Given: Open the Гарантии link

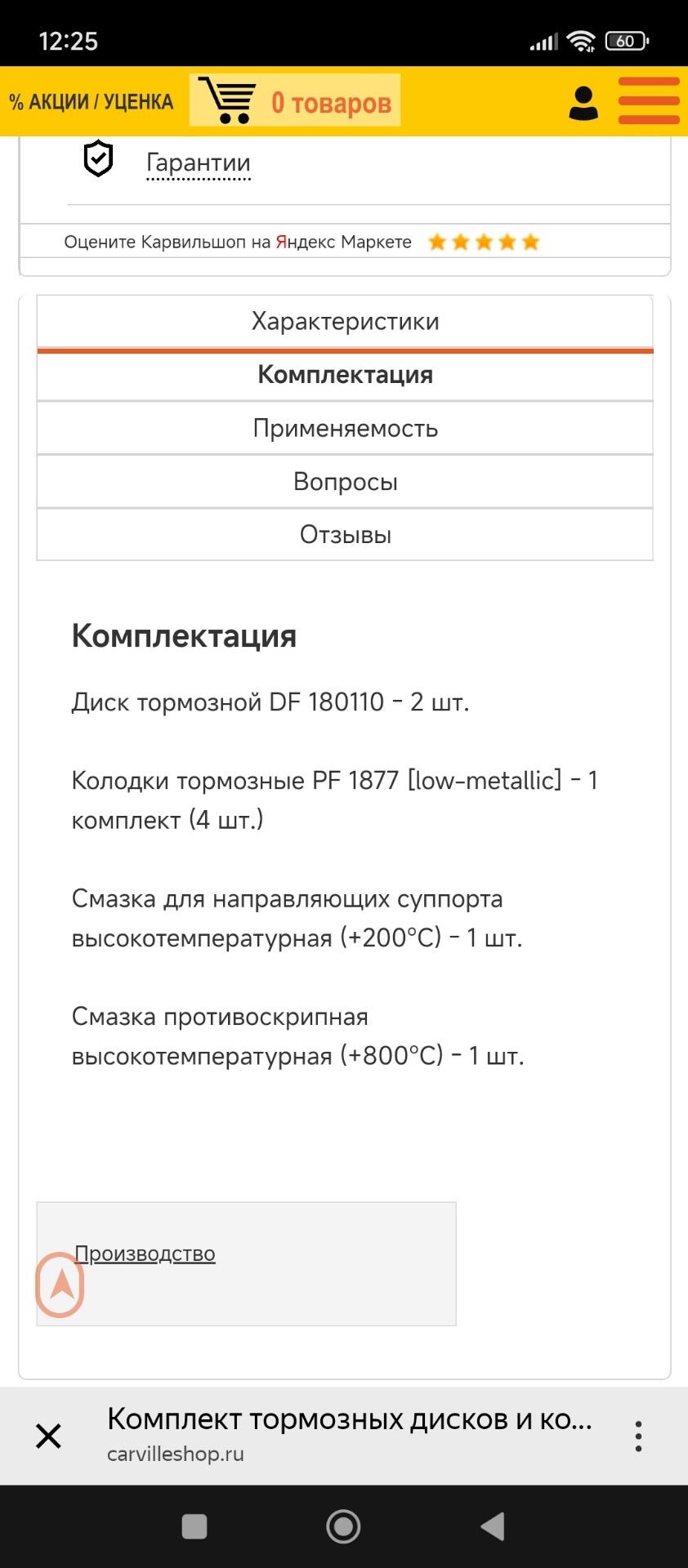Looking at the screenshot, I should point(199,163).
